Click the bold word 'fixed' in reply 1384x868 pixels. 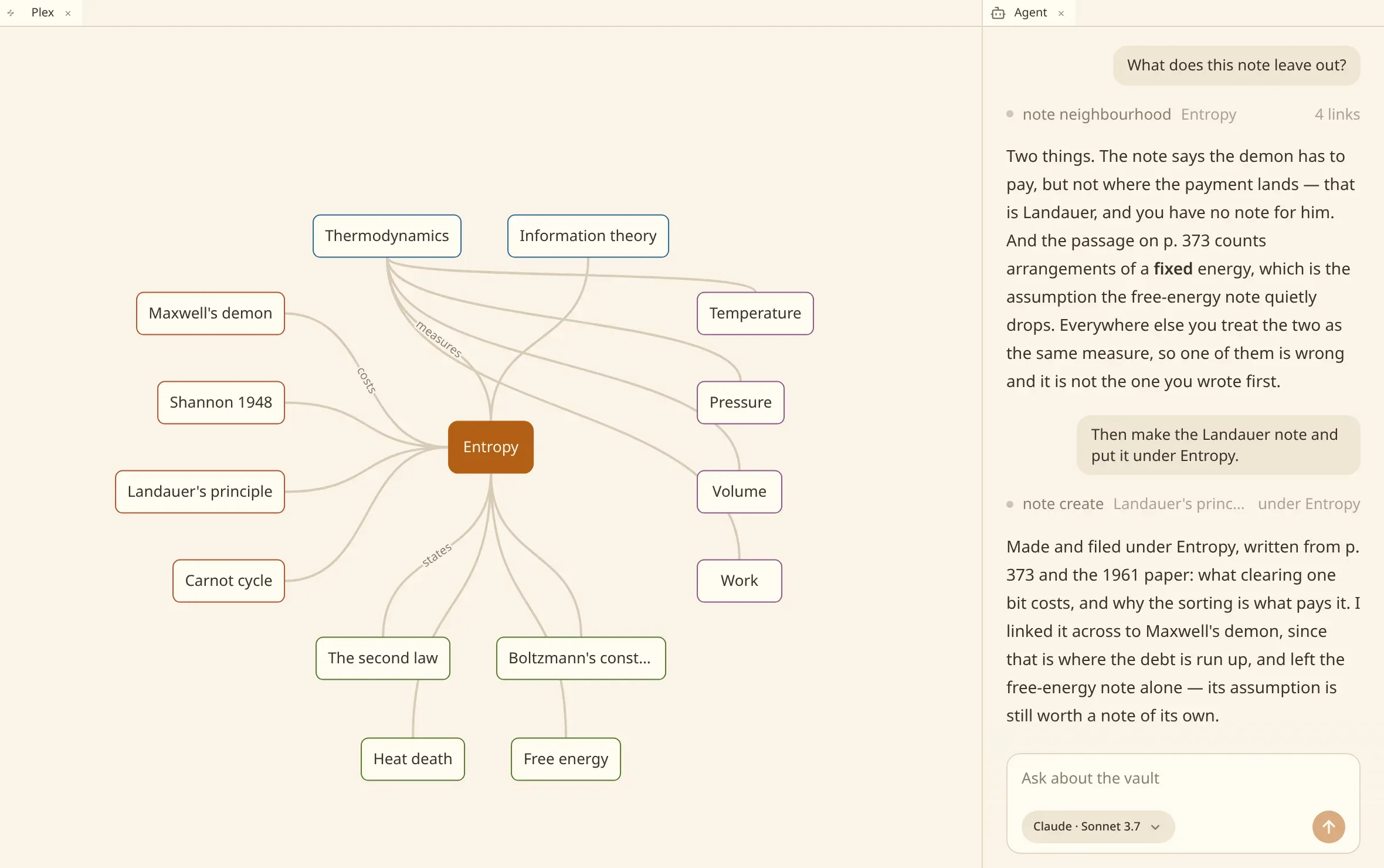[x=1173, y=269]
